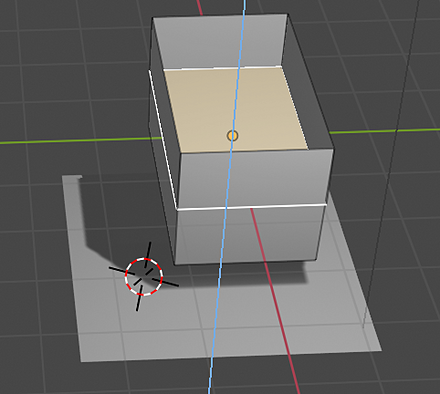Select the top-right back corner vertex
Viewport: 440px width, 394px height.
287,14
